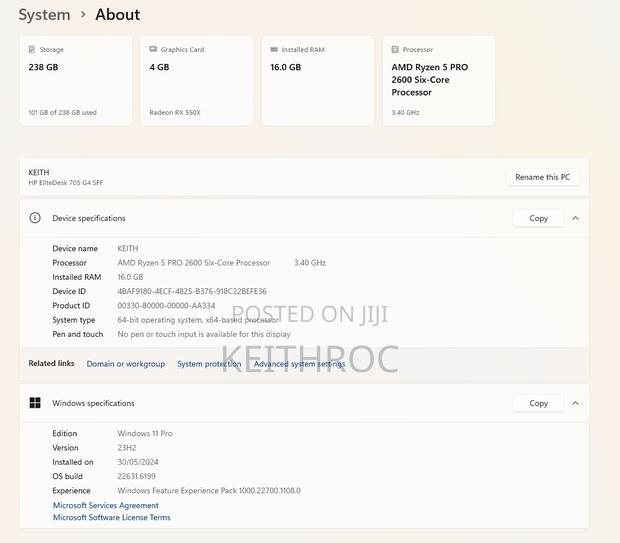Click the About breadcrumb title
This screenshot has width=620, height=543.
pos(117,15)
